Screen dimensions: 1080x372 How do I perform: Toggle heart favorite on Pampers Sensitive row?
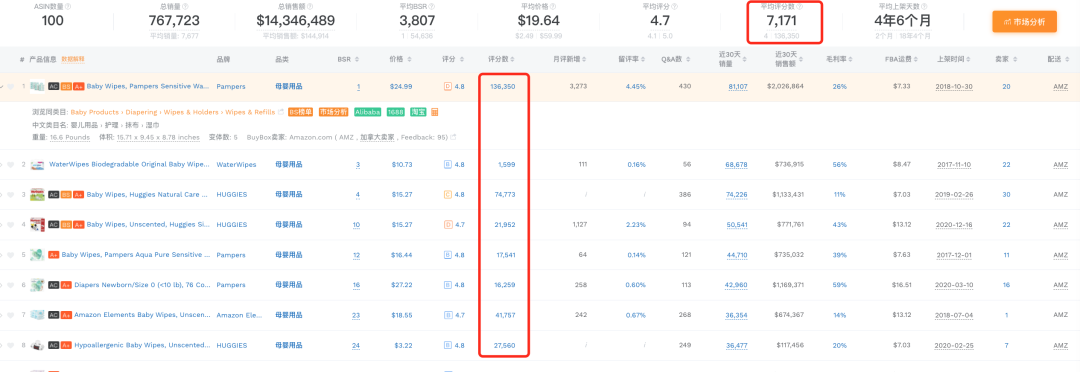11,87
